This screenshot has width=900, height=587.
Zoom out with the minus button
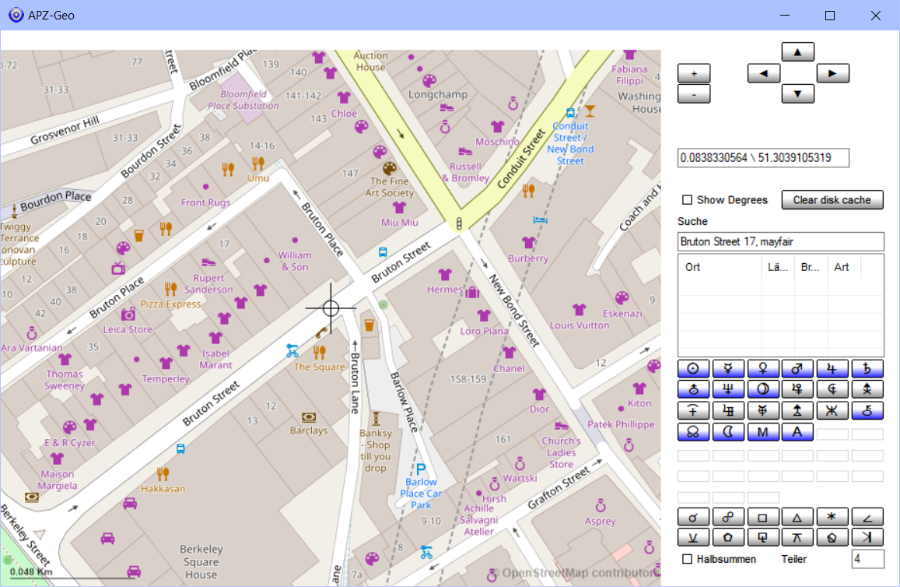pos(693,94)
